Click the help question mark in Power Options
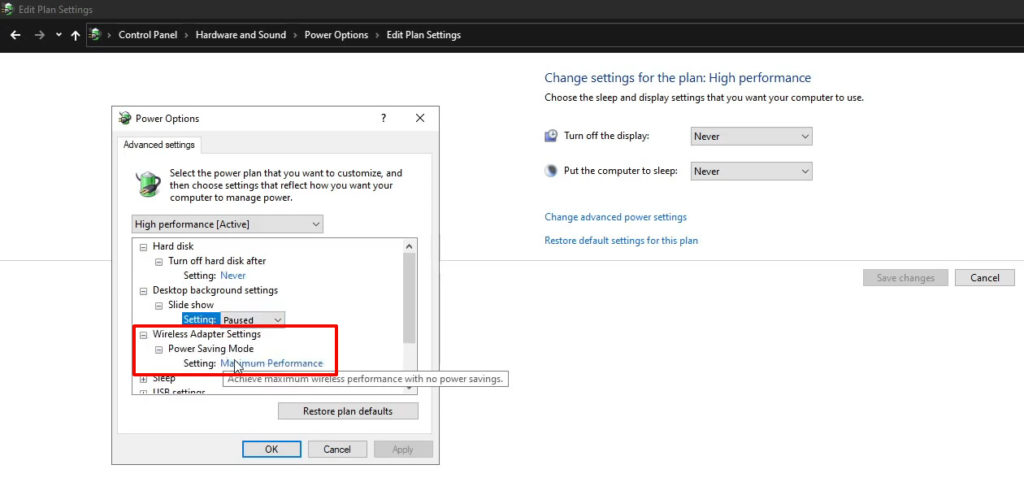Viewport: 1024px width, 478px height. pyautogui.click(x=383, y=118)
